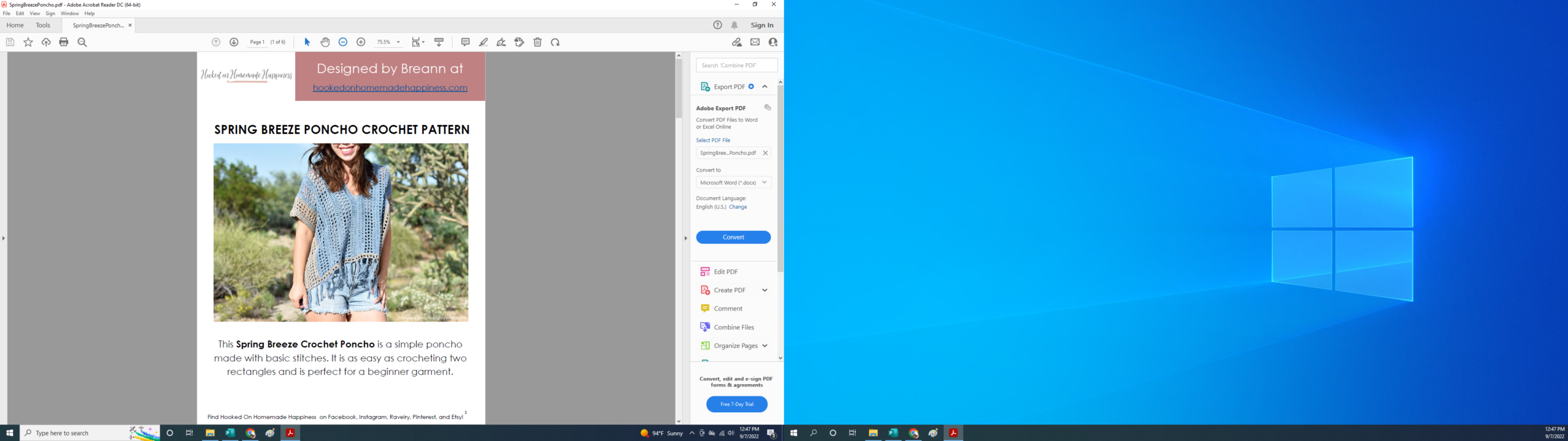Image resolution: width=1568 pixels, height=441 pixels.
Task: Add the file to starred using star icon
Action: tap(28, 42)
